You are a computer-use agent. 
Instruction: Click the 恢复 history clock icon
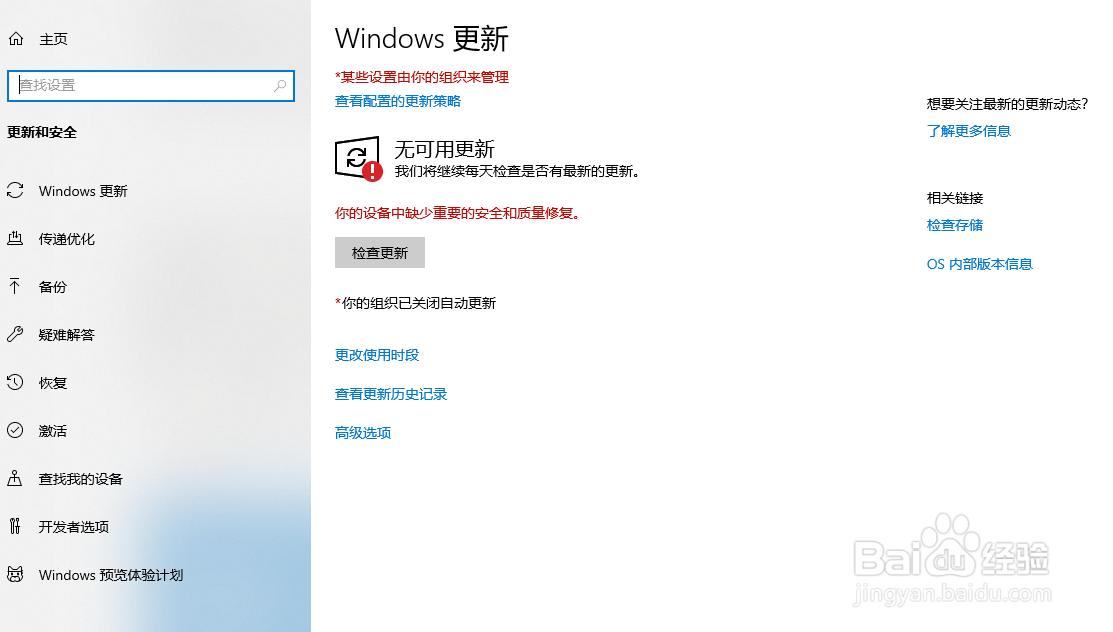click(15, 383)
